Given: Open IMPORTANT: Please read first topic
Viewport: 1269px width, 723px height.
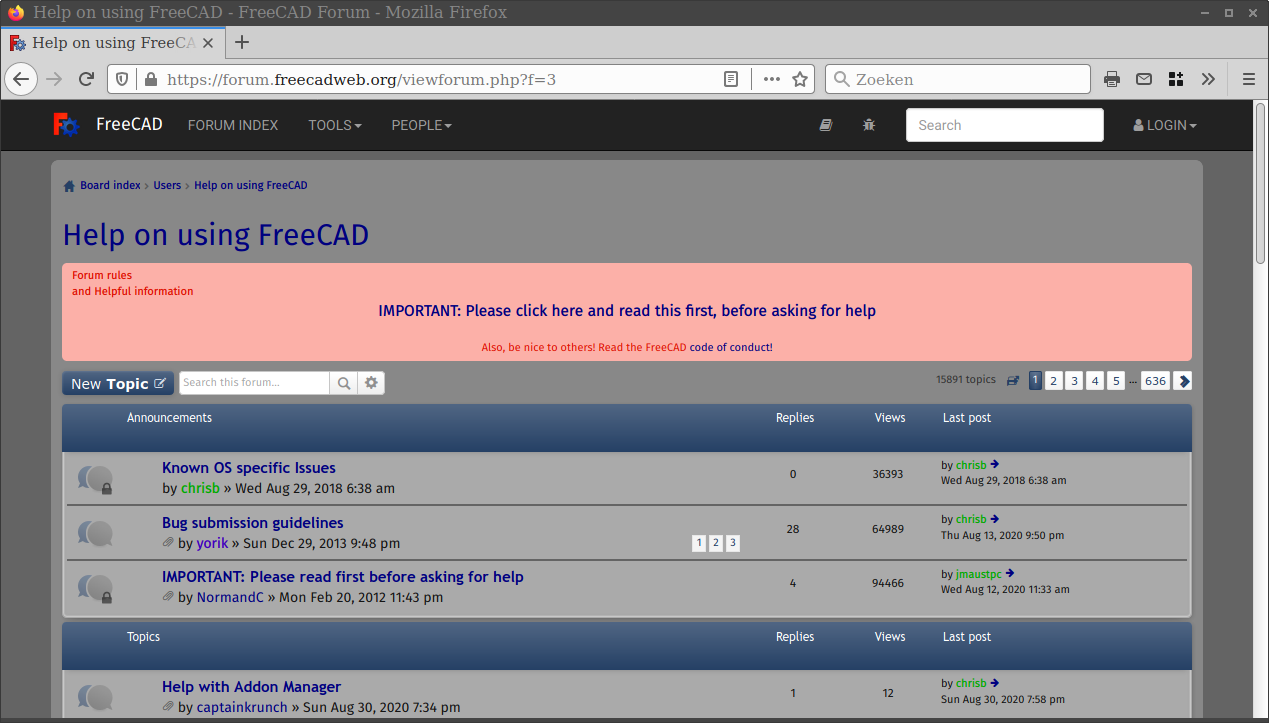Looking at the screenshot, I should 343,577.
